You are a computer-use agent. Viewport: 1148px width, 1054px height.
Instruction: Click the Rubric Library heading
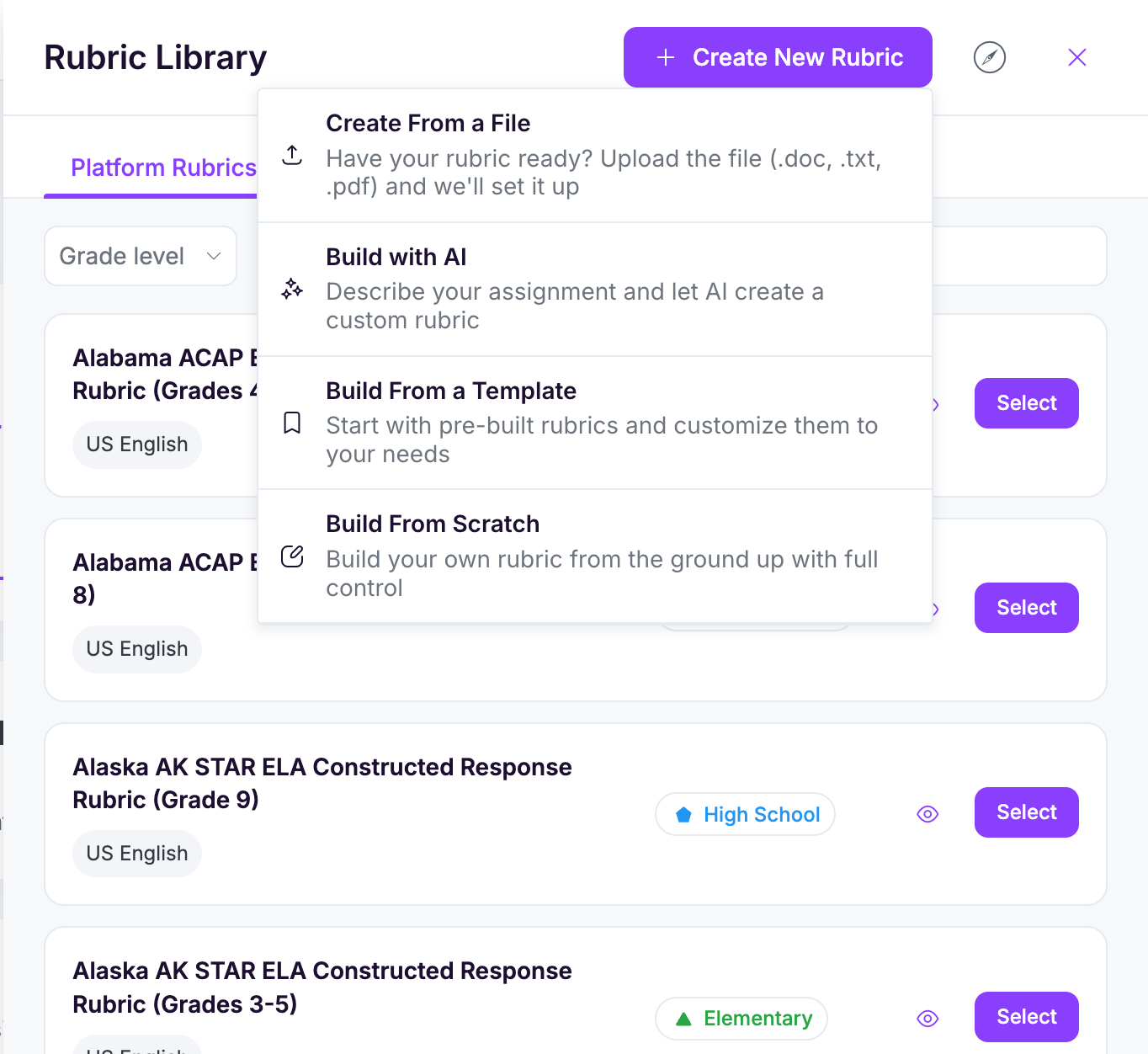point(156,57)
